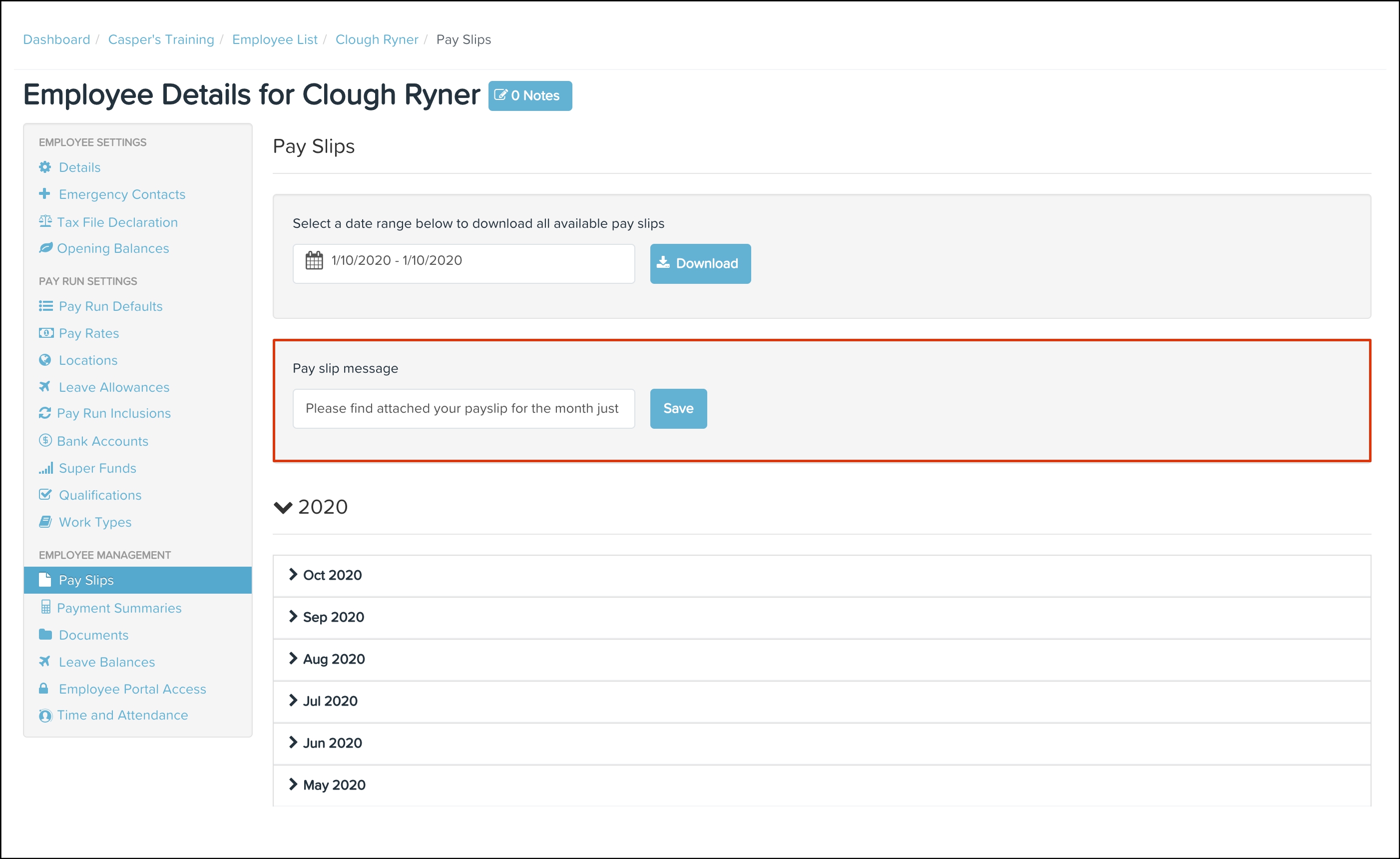
Task: Go to Employee List breadcrumb link
Action: pyautogui.click(x=274, y=40)
